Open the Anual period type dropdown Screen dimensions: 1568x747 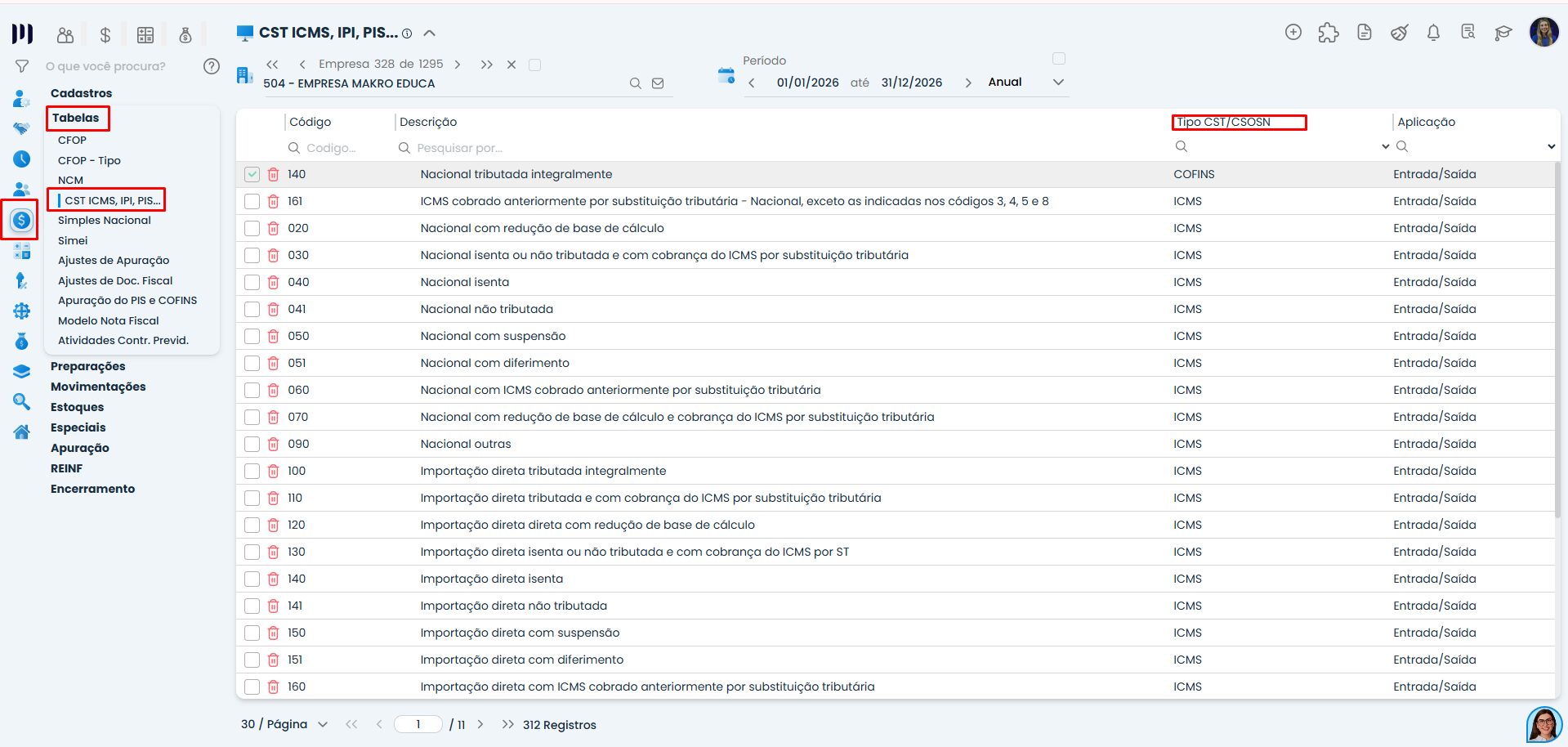tap(1057, 82)
